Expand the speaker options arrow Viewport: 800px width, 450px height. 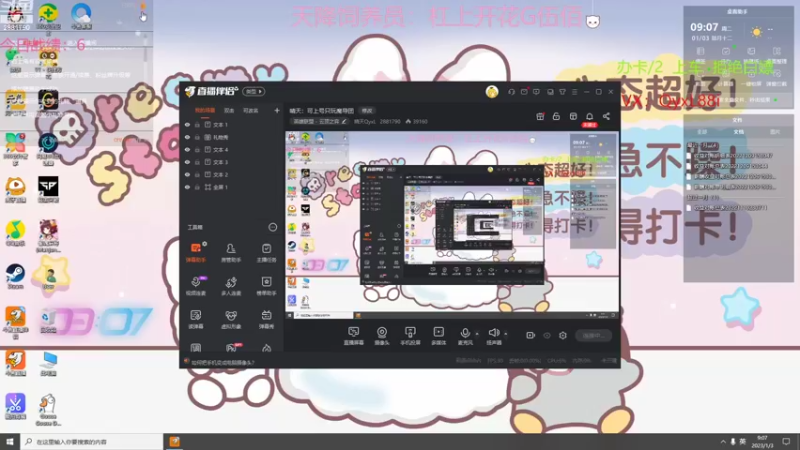click(506, 334)
